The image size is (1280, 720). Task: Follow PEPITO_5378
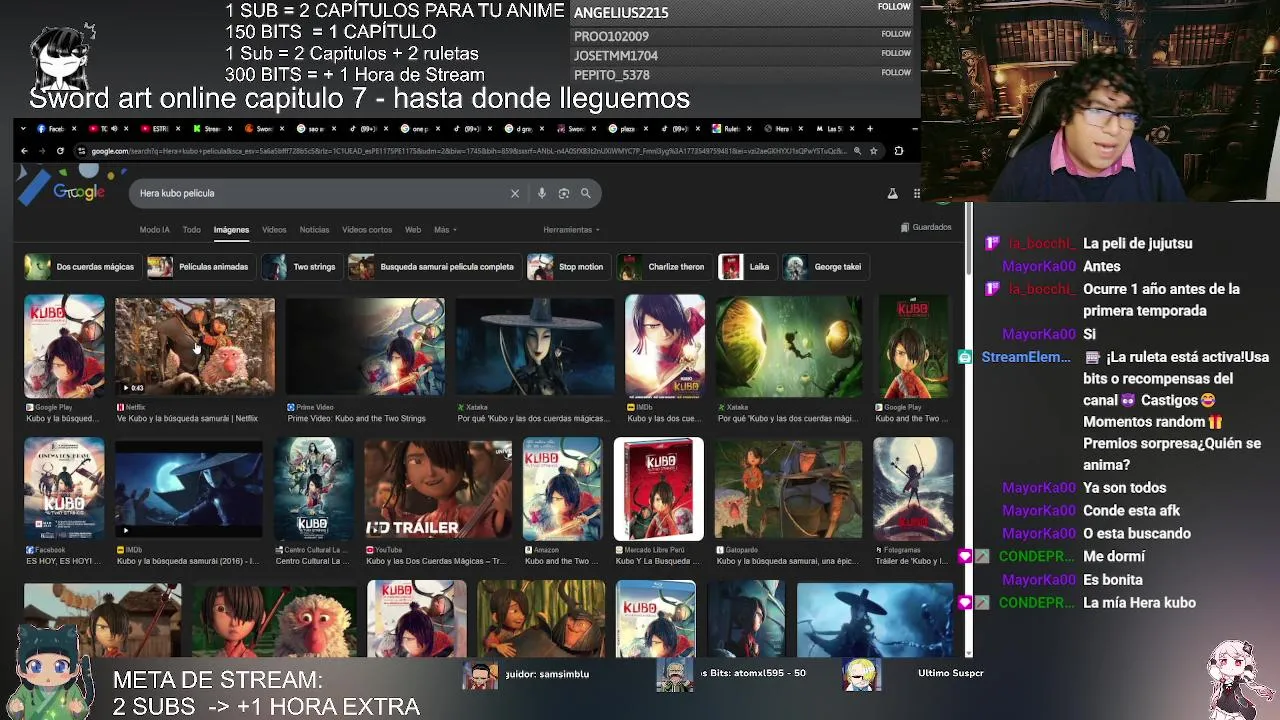(x=896, y=72)
